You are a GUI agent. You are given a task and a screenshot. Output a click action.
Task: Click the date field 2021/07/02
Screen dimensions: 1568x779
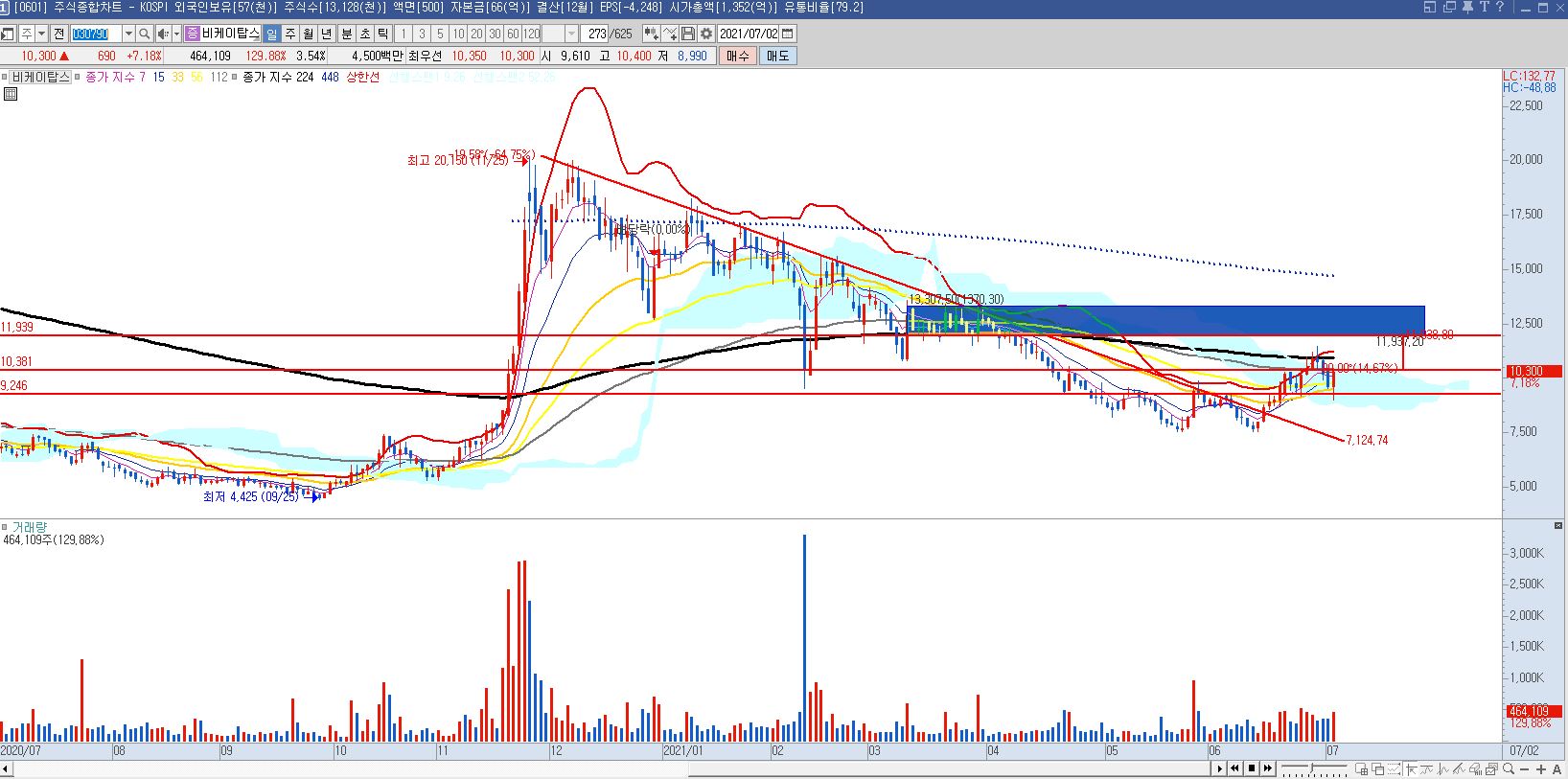(749, 34)
